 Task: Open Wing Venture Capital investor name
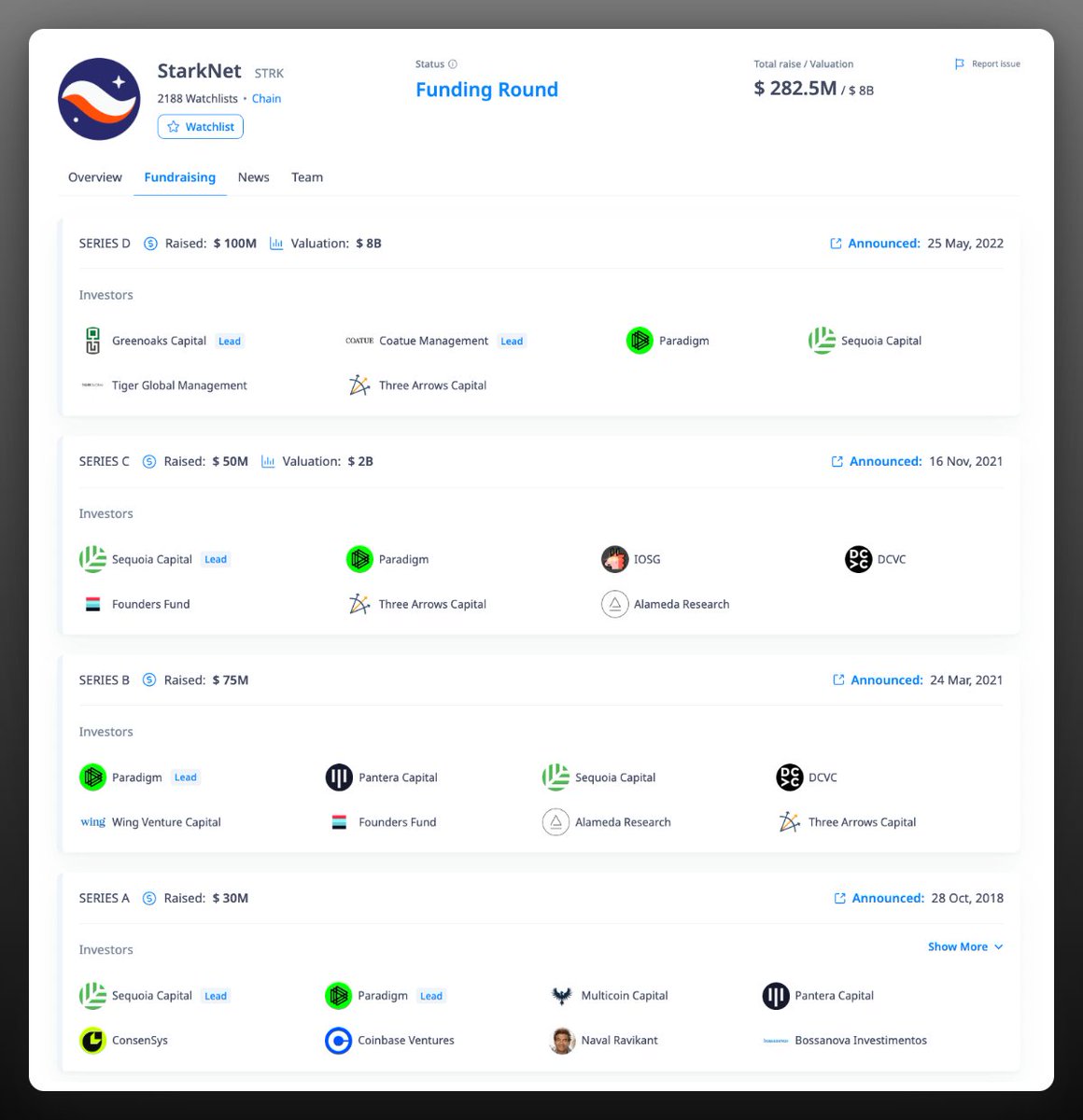click(166, 822)
